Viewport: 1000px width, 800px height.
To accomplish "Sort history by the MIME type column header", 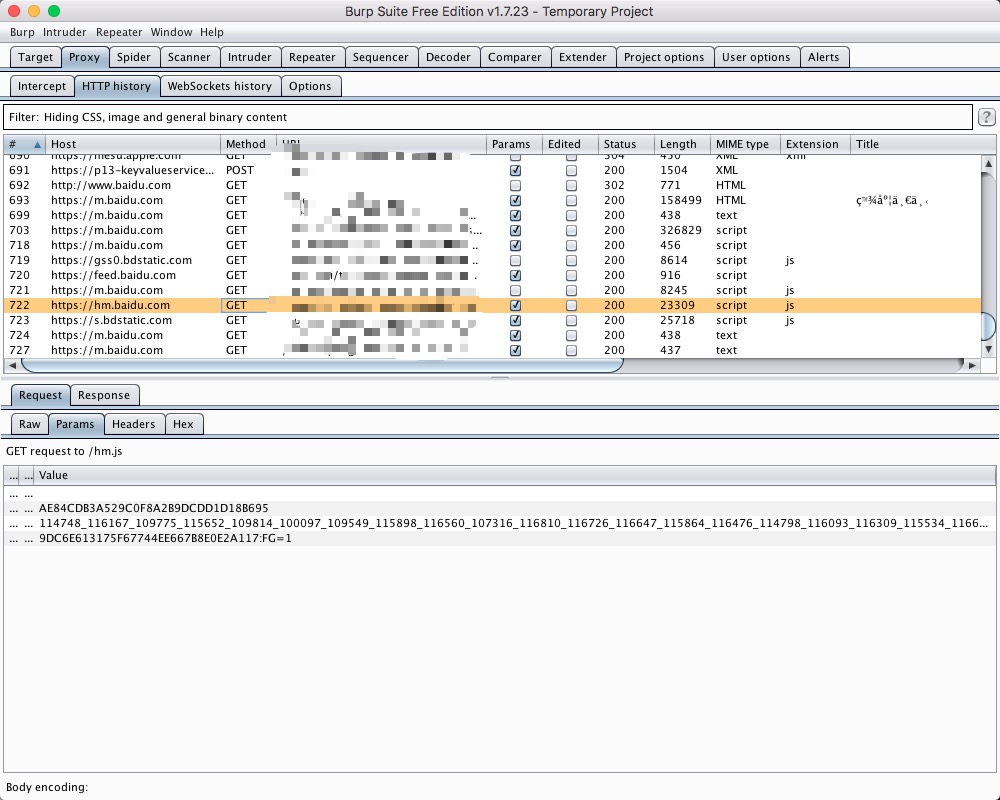I will (x=742, y=144).
